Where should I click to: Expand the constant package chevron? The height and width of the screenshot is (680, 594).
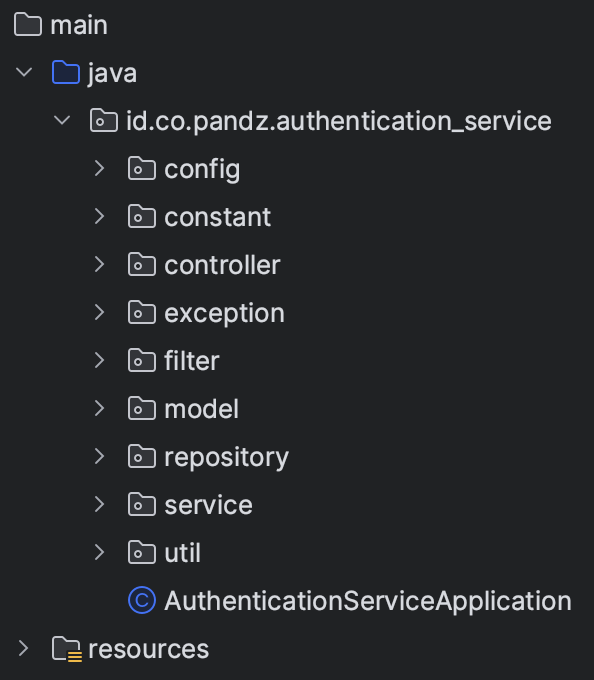100,216
